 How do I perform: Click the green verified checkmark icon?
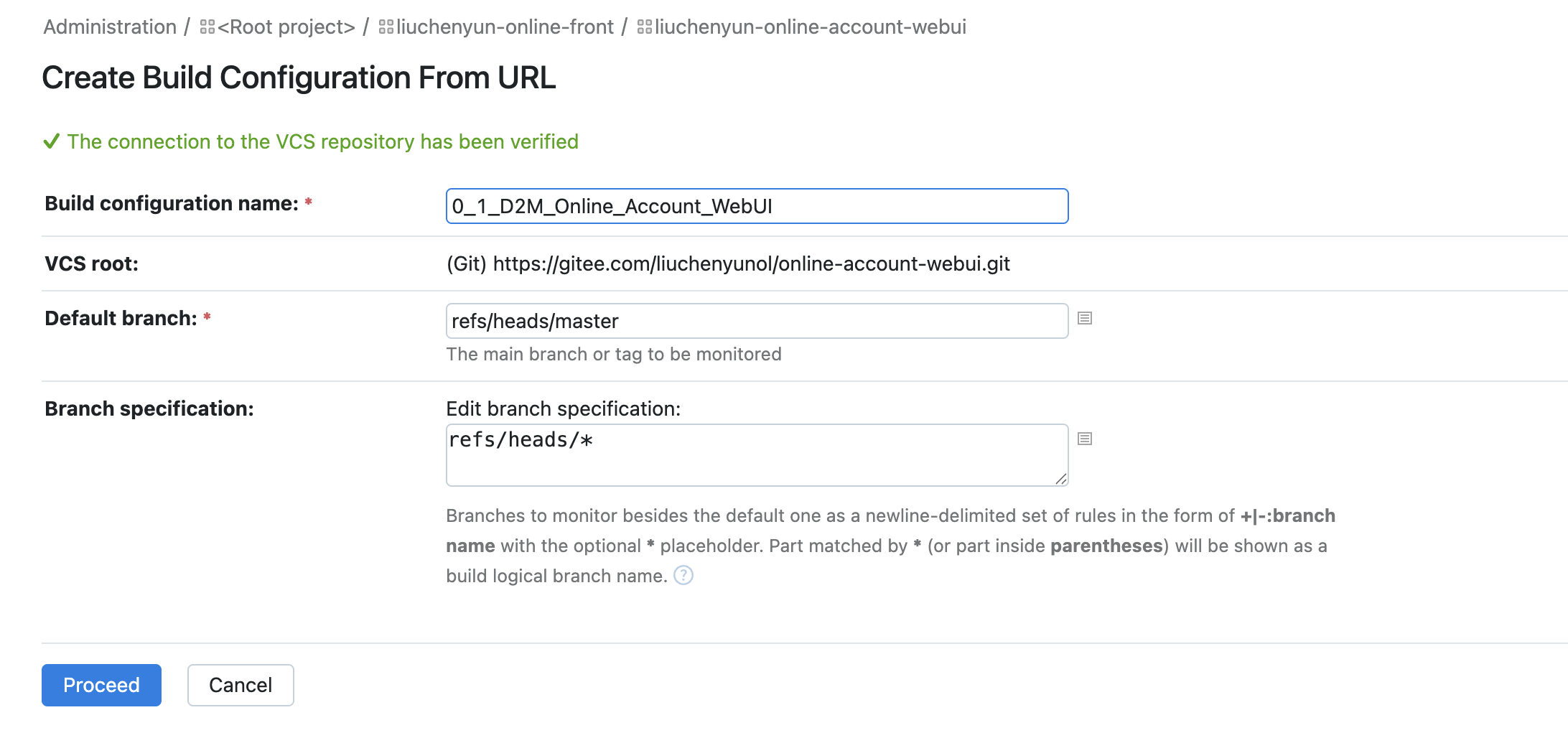51,141
